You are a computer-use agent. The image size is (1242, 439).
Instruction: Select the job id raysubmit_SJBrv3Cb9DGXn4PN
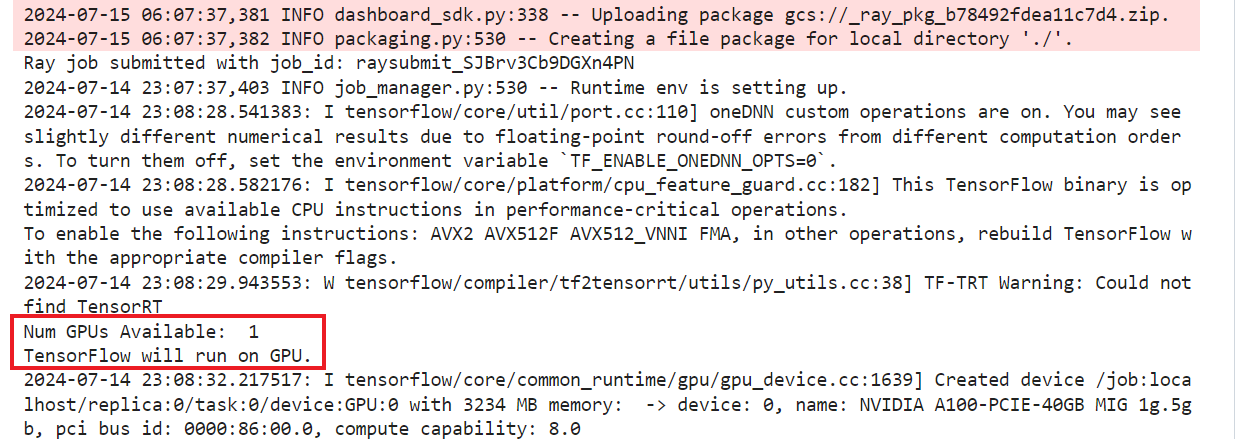point(493,62)
